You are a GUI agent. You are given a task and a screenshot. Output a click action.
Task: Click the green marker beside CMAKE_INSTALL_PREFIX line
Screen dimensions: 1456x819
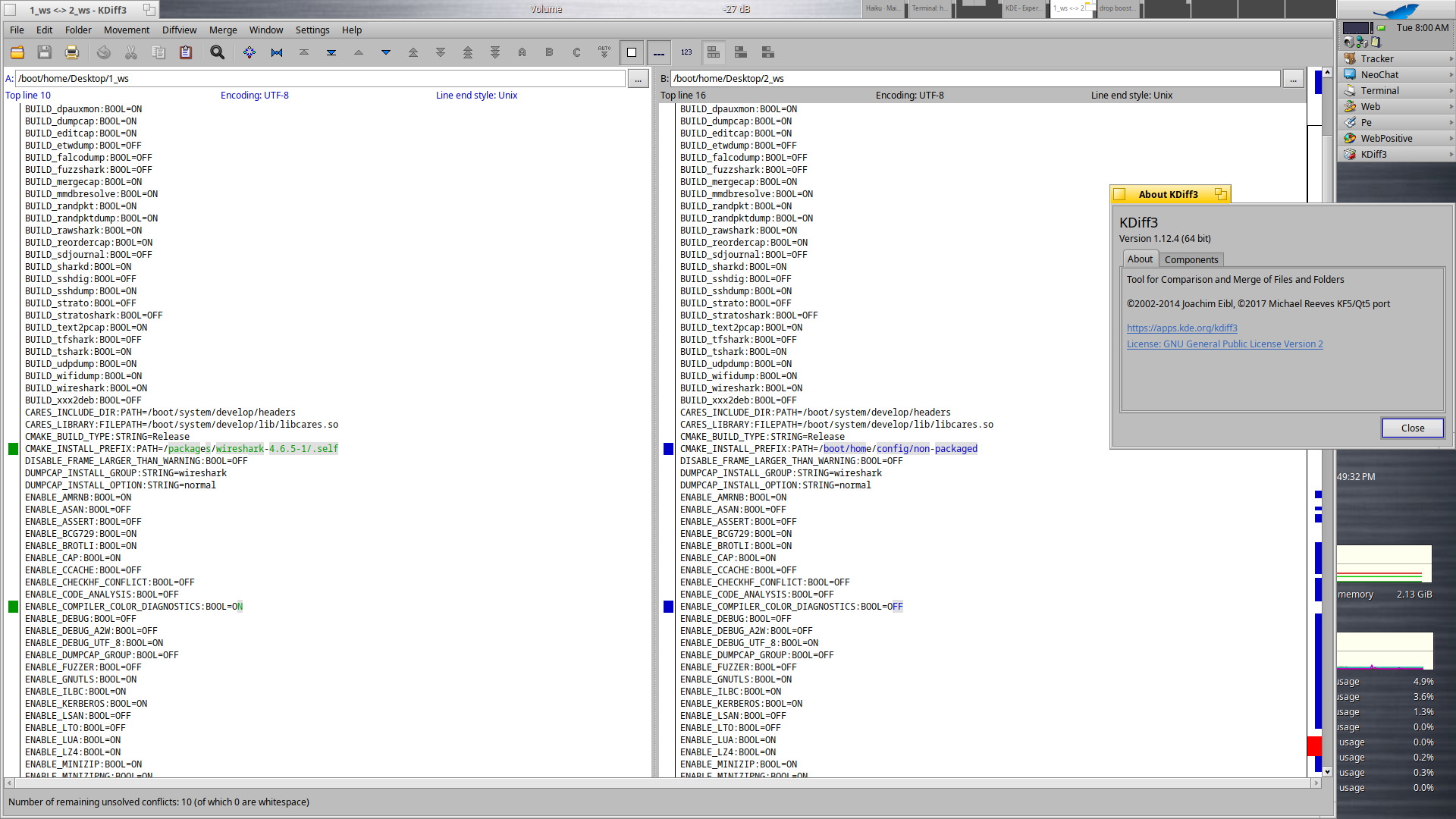tap(13, 449)
